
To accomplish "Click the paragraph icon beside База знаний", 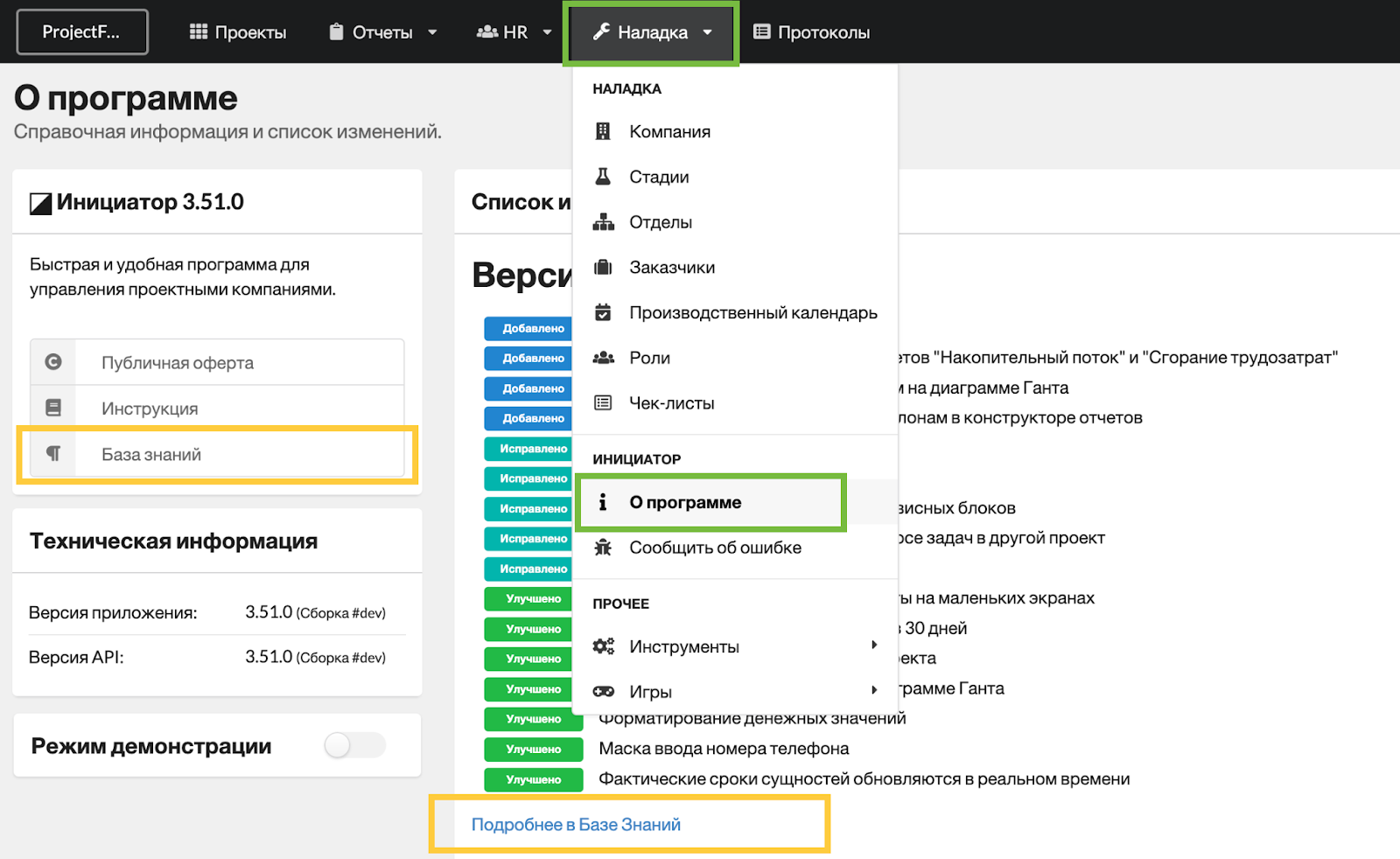I will [53, 453].
